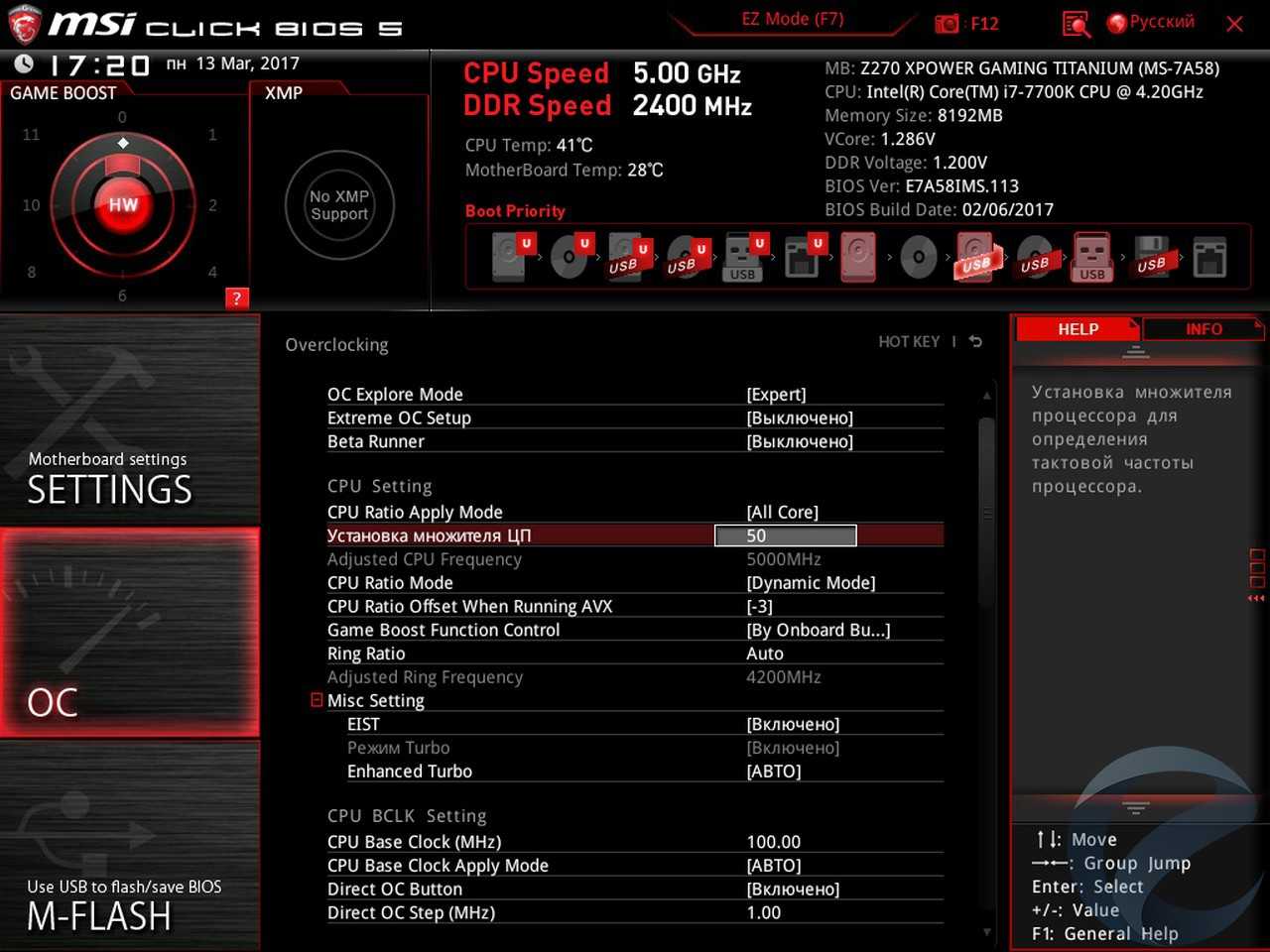Toggle the Game Boost HW knob
Viewport: 1270px width, 952px height.
point(123,205)
